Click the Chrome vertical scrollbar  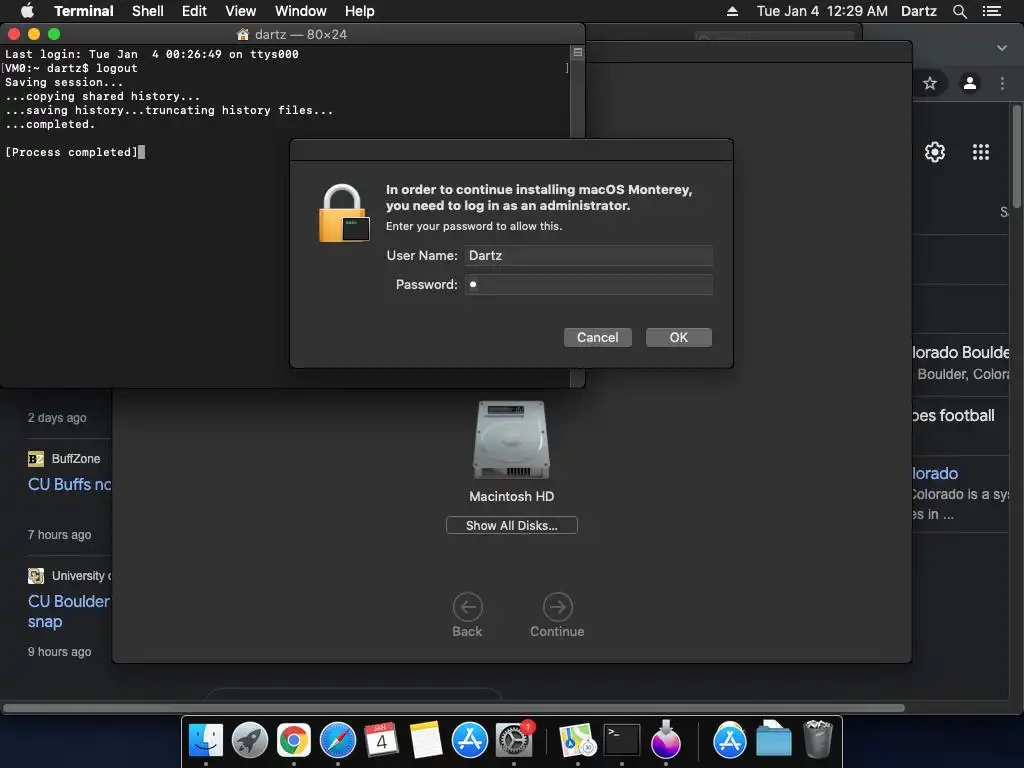1017,155
